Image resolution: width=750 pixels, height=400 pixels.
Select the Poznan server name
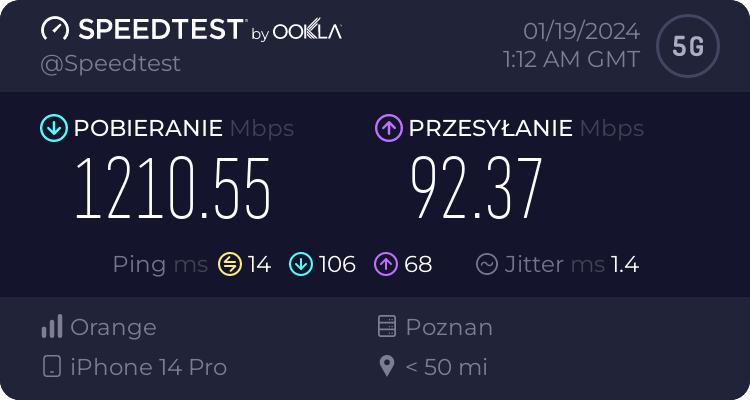tap(449, 327)
